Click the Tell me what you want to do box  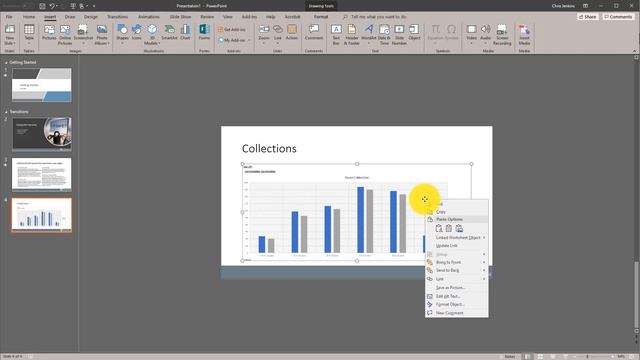pyautogui.click(x=375, y=17)
